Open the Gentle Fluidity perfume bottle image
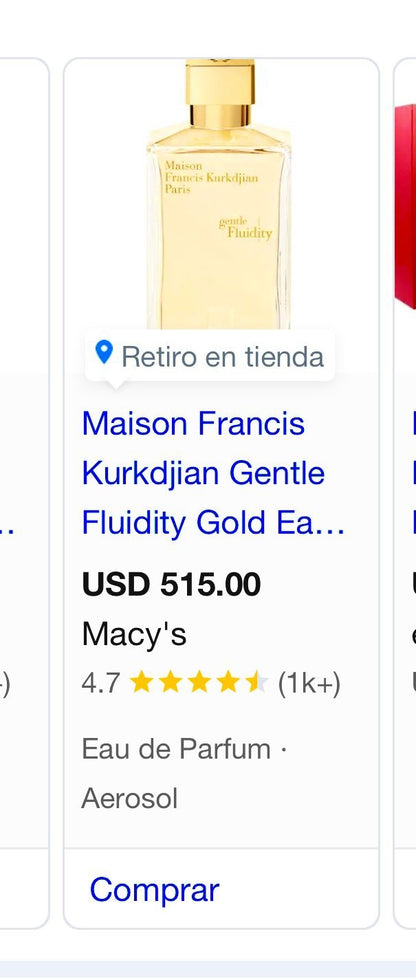416x978 pixels. [x=219, y=194]
